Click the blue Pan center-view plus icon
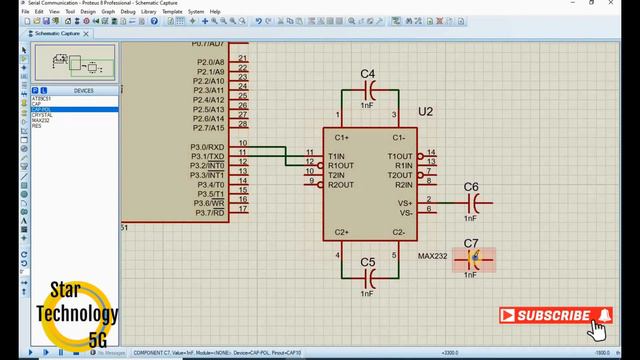This screenshot has width=640, height=360. coord(205,21)
